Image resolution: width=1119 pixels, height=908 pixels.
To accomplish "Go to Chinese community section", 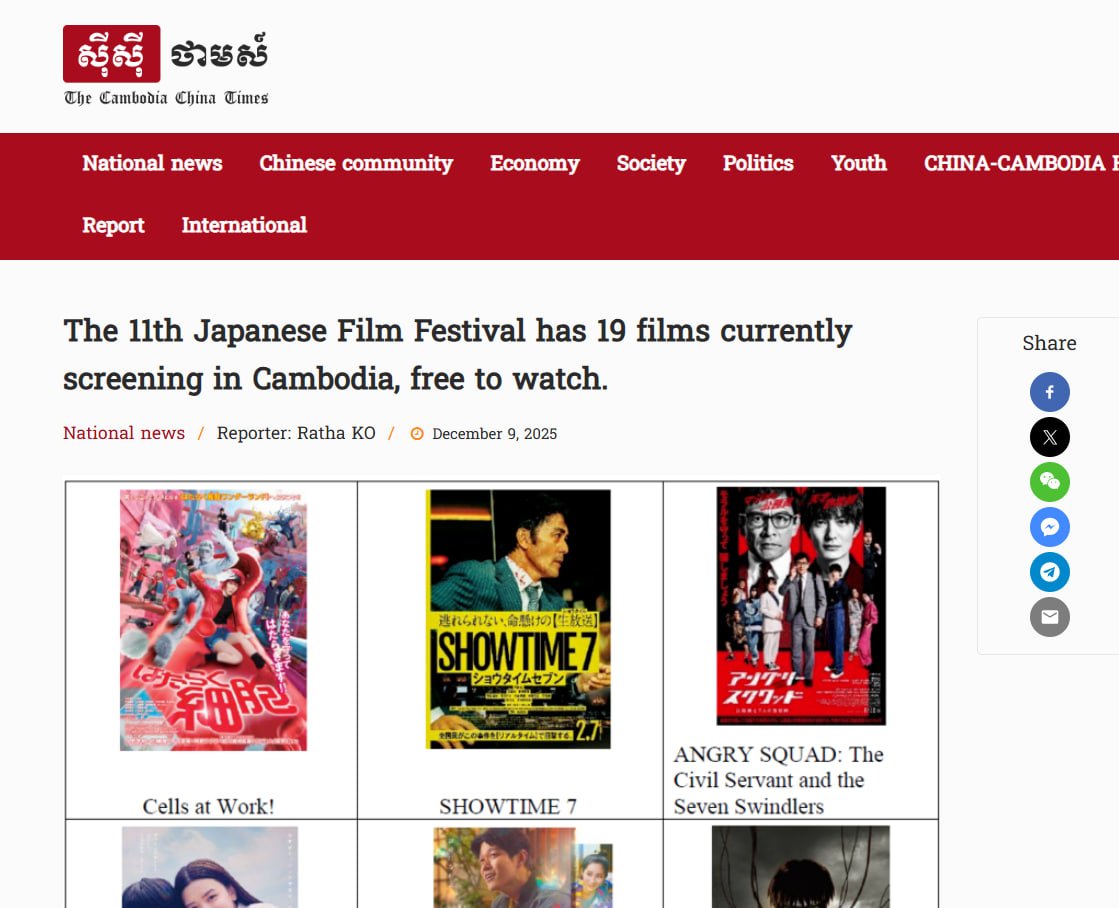I will (356, 163).
